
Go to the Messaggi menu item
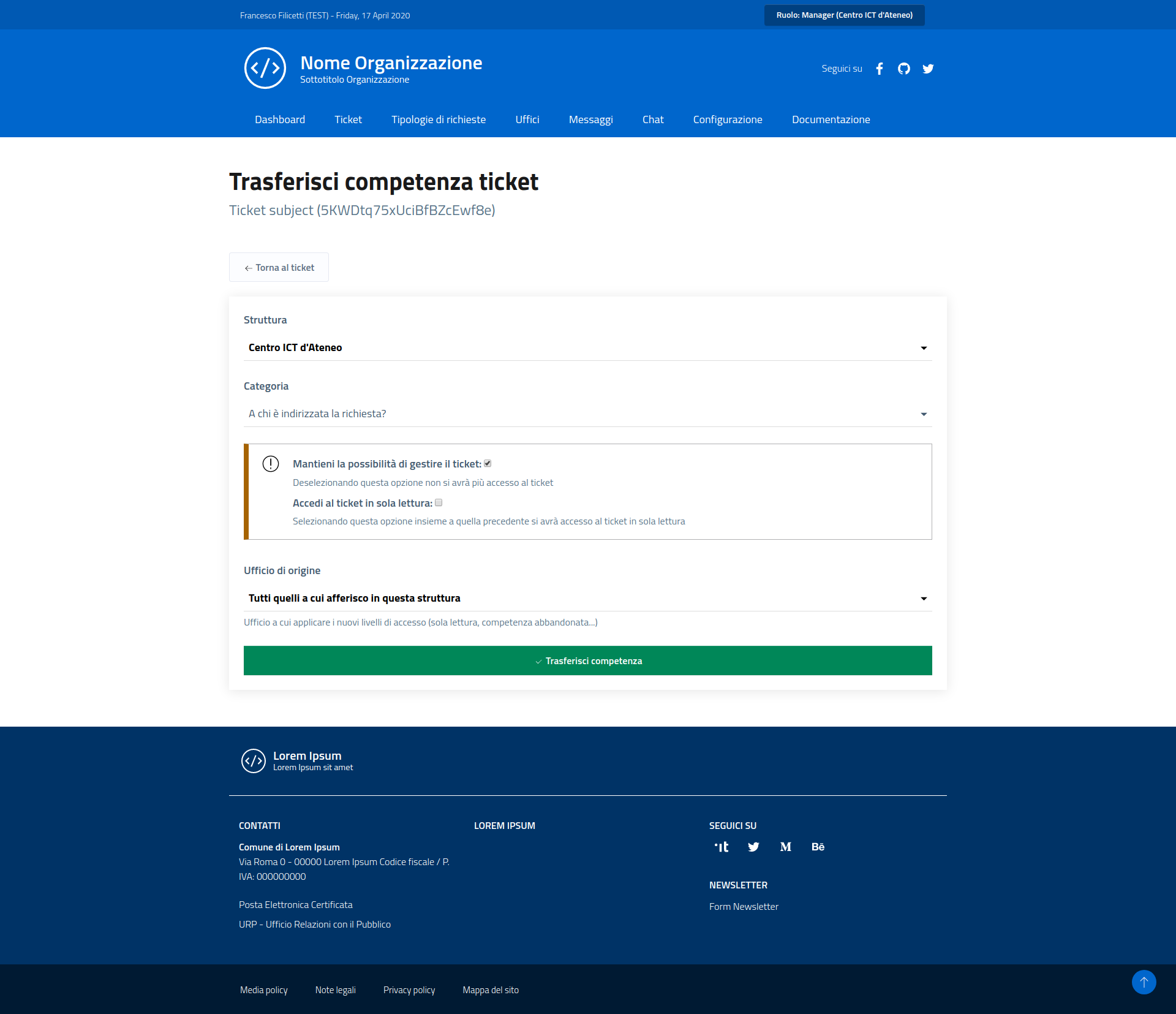coord(590,119)
